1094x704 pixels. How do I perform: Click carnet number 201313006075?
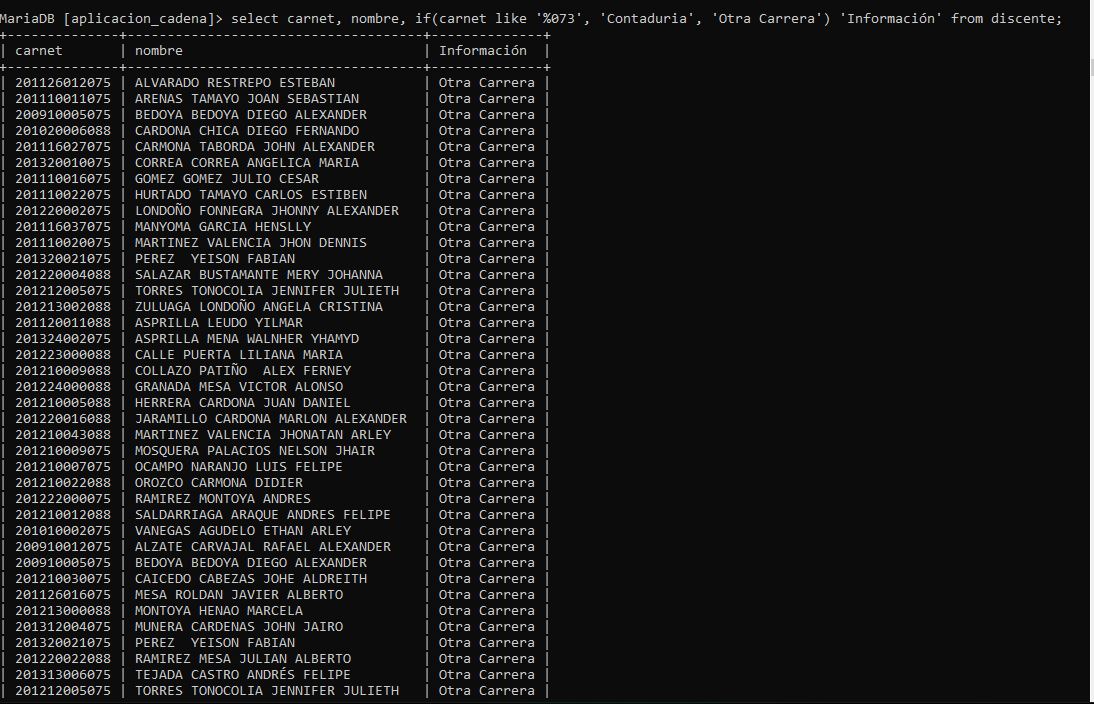[63, 675]
